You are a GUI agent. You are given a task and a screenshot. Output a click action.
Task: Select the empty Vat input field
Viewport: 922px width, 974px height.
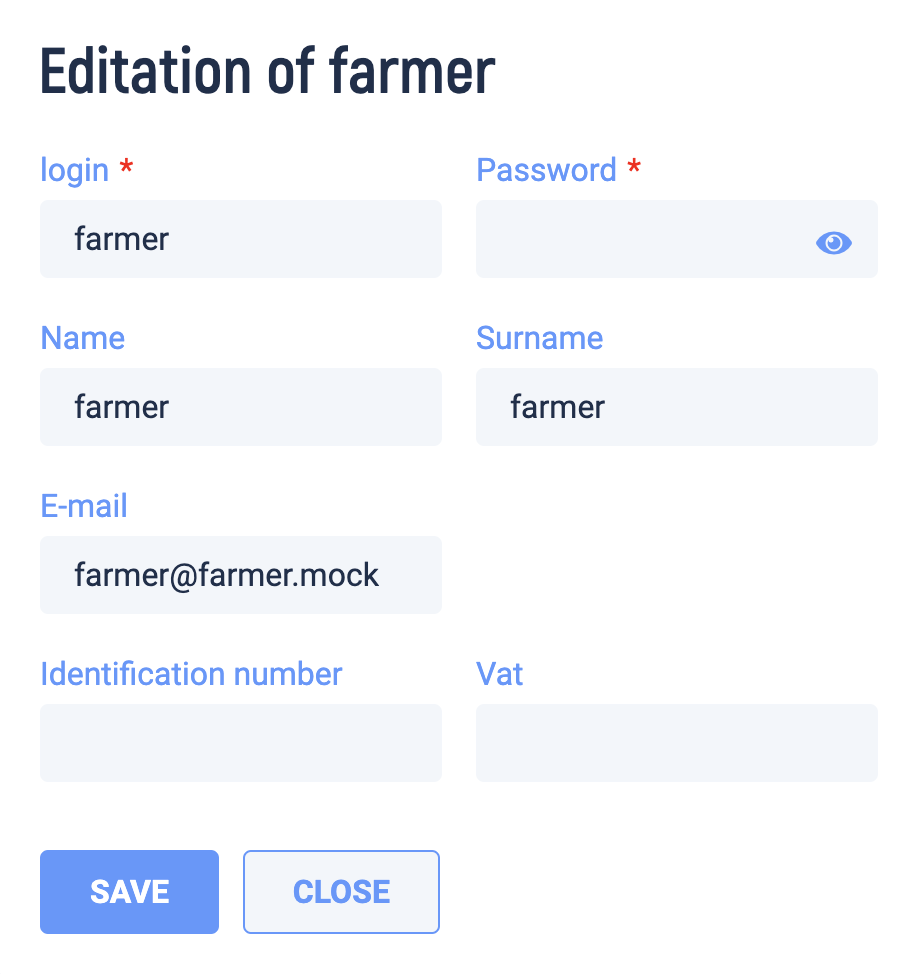[x=677, y=742]
